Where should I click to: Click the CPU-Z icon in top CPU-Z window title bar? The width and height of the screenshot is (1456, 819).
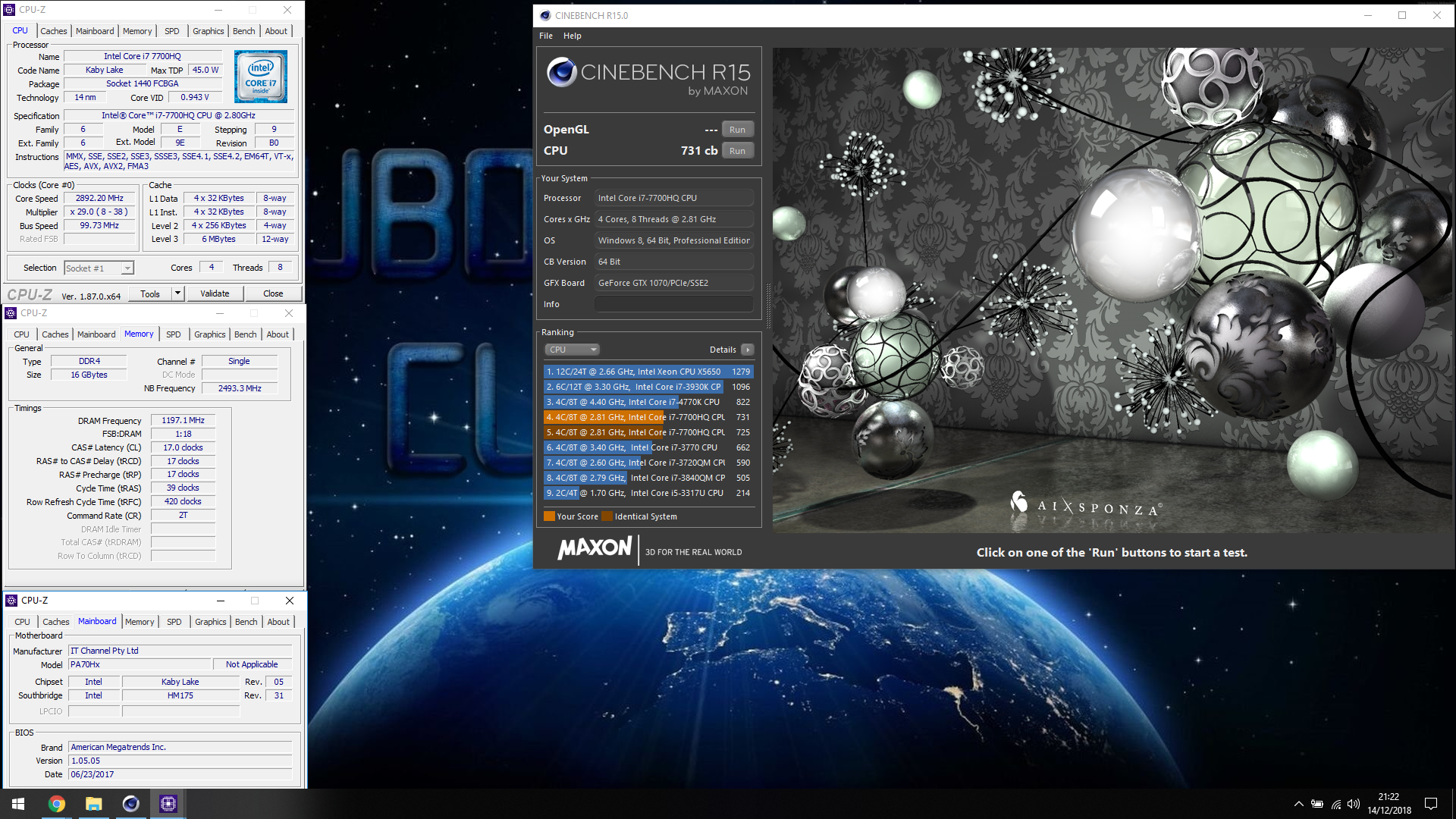pyautogui.click(x=9, y=10)
